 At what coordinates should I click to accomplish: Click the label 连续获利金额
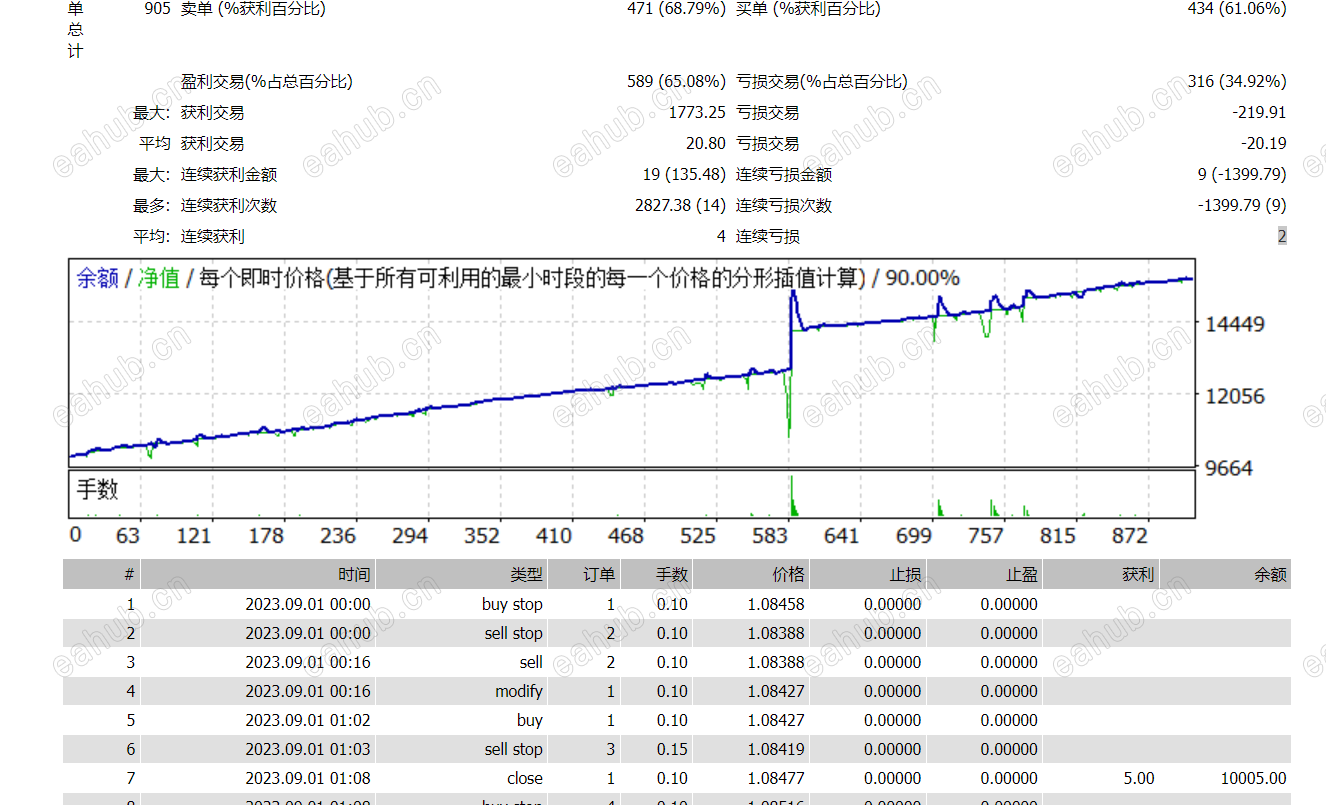(229, 175)
